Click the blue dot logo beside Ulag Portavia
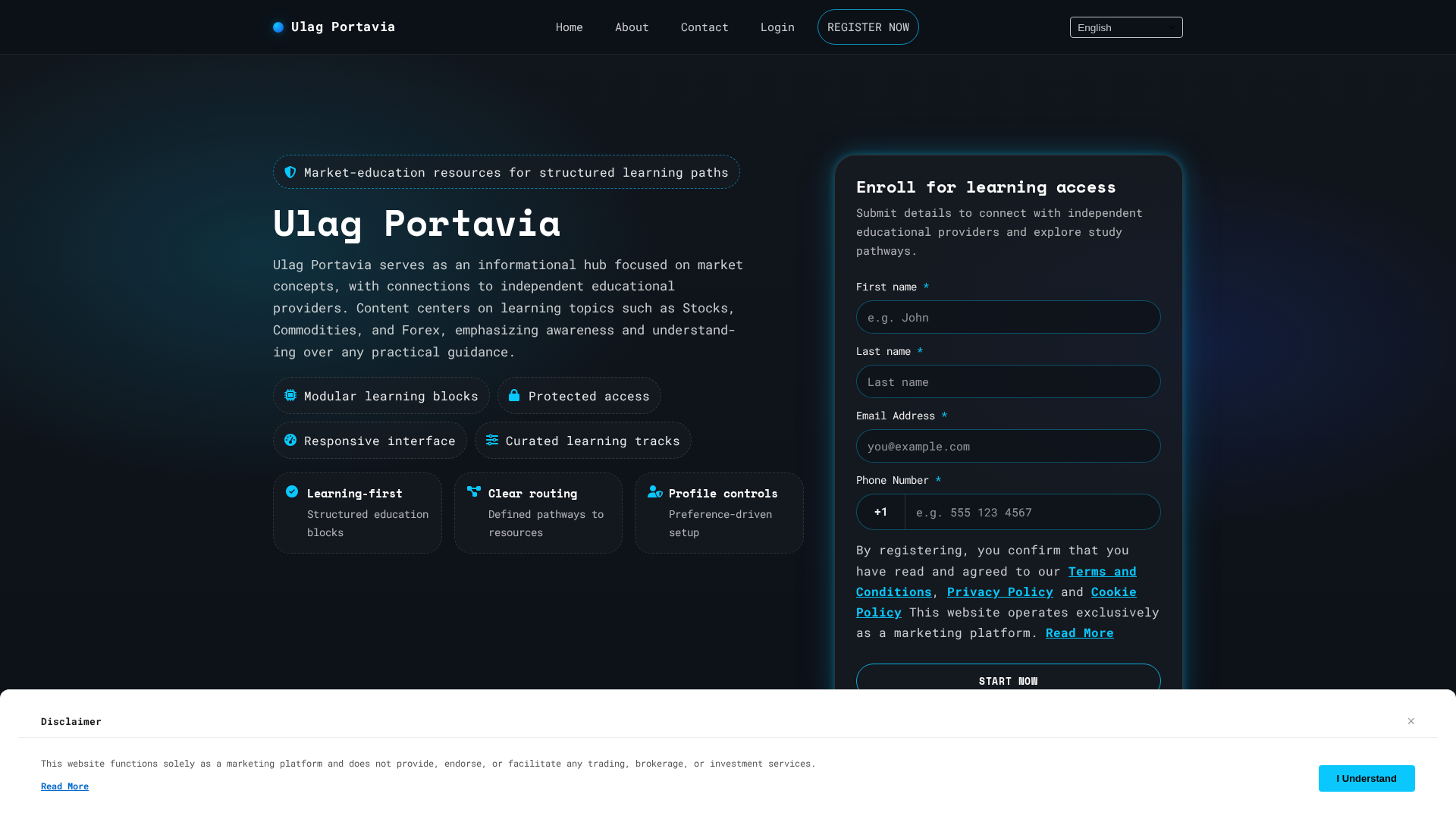The height and width of the screenshot is (819, 1456). coord(278,27)
